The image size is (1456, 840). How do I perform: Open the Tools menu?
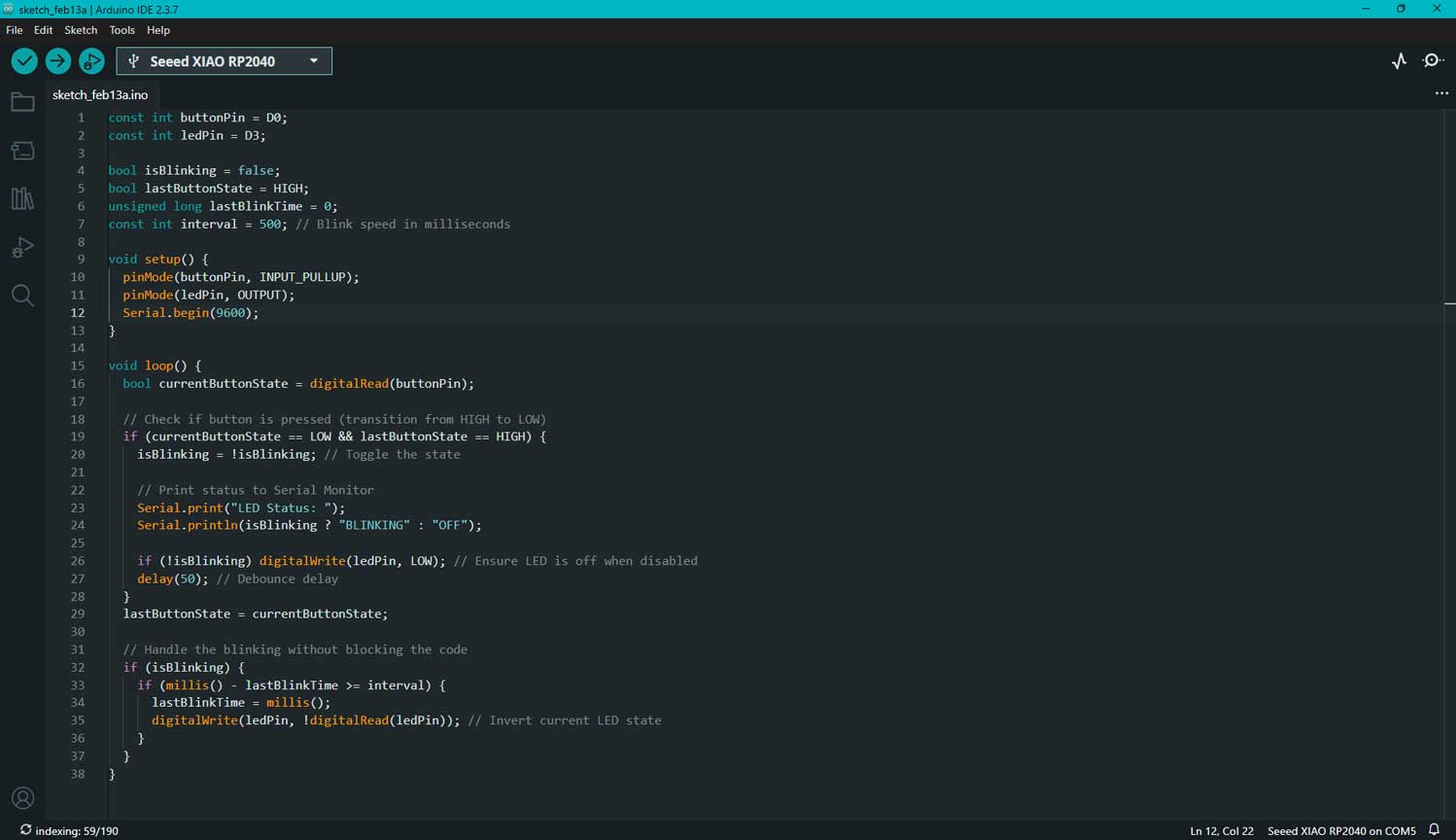coord(121,30)
